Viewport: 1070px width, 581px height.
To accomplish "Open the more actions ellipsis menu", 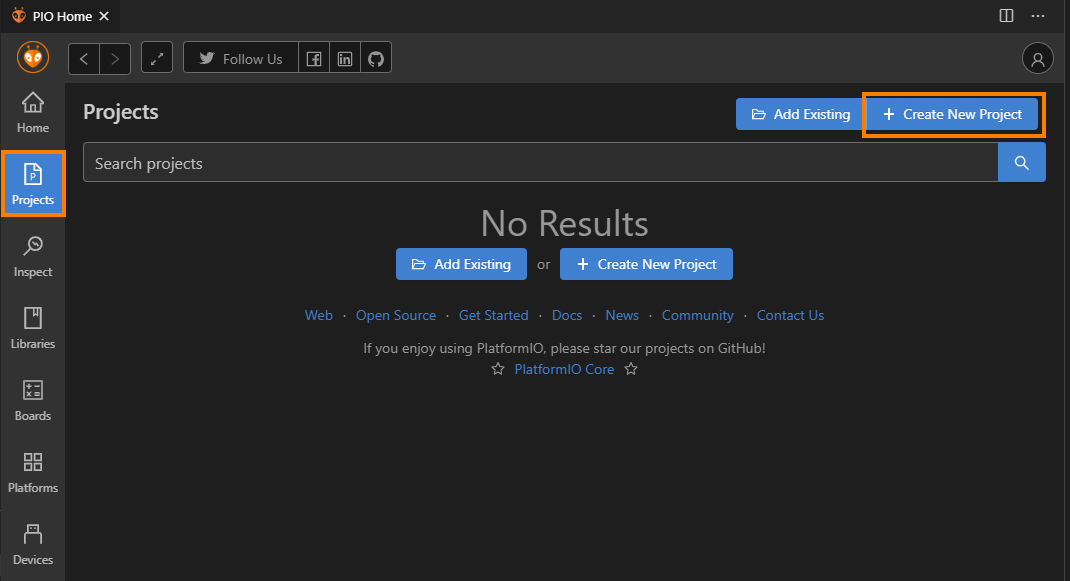I will pyautogui.click(x=1037, y=16).
